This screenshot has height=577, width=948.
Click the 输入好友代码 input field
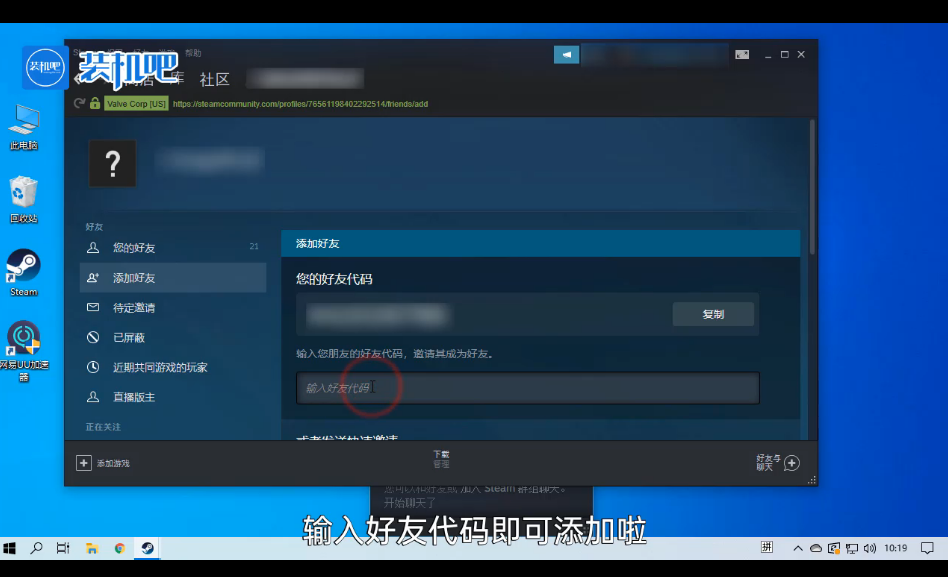[x=527, y=388]
